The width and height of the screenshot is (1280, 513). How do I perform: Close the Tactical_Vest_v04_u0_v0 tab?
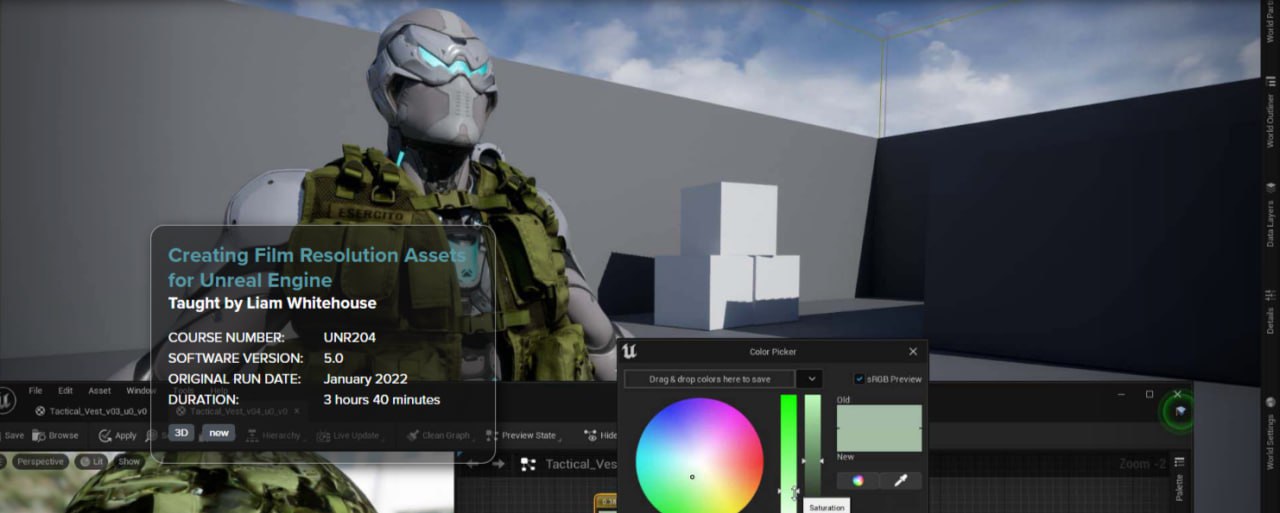coord(296,411)
